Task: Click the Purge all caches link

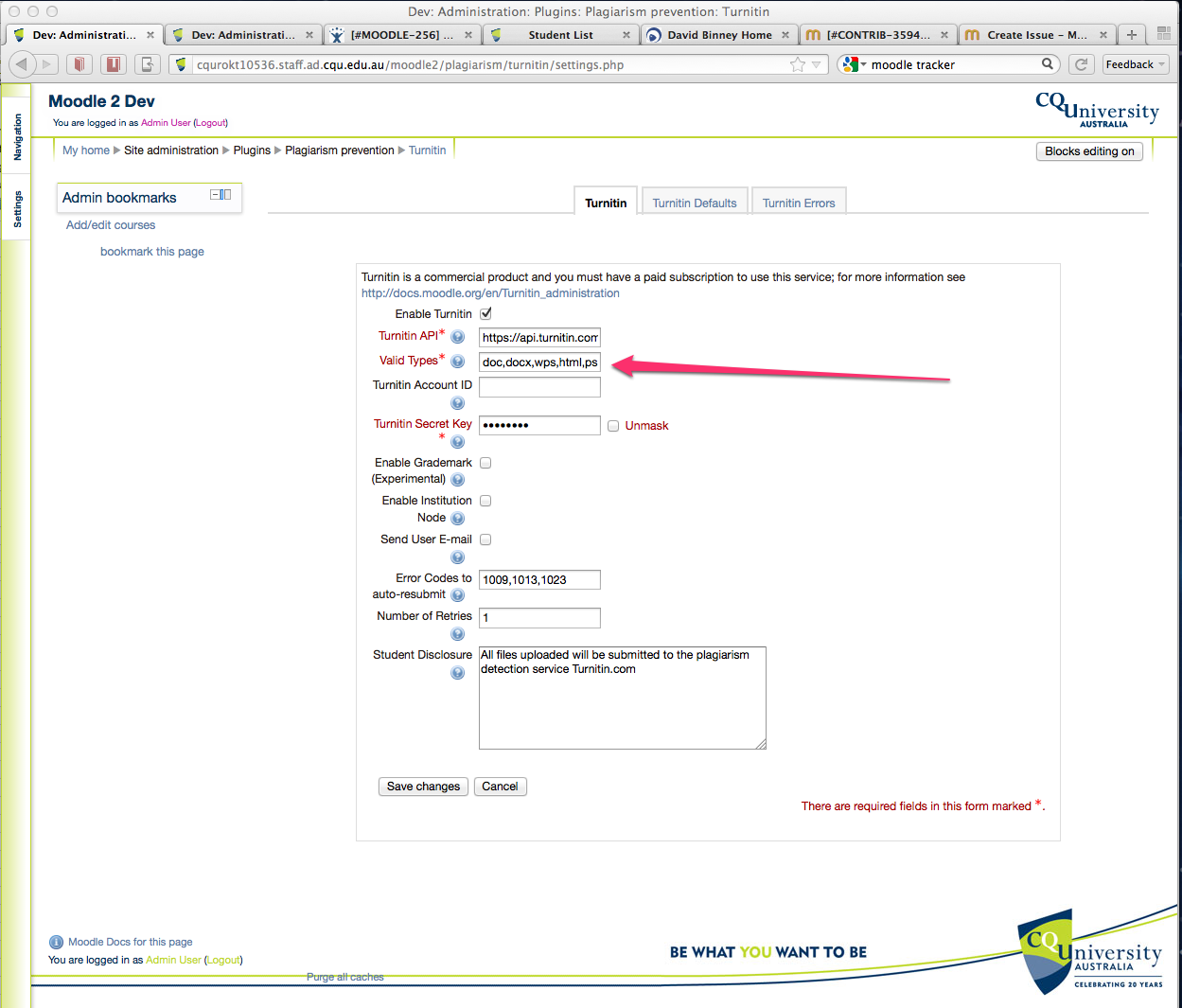Action: pos(345,977)
